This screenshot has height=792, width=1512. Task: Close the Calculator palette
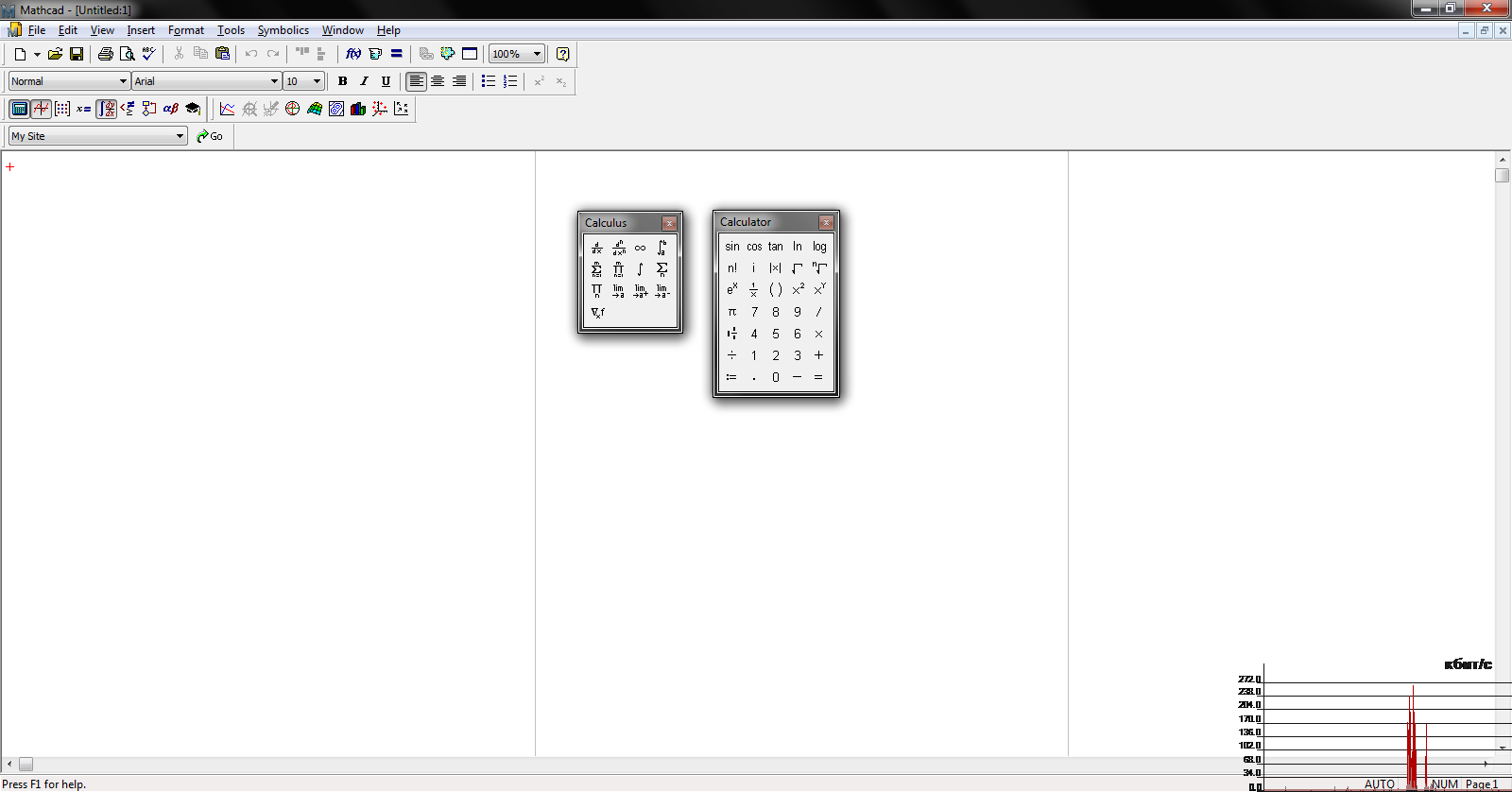826,222
